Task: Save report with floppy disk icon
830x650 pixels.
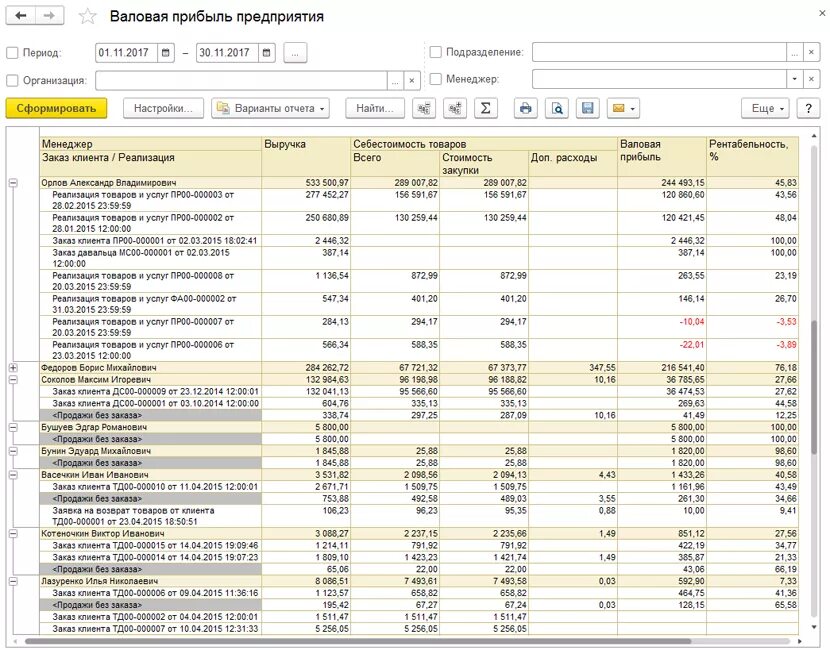Action: [588, 108]
